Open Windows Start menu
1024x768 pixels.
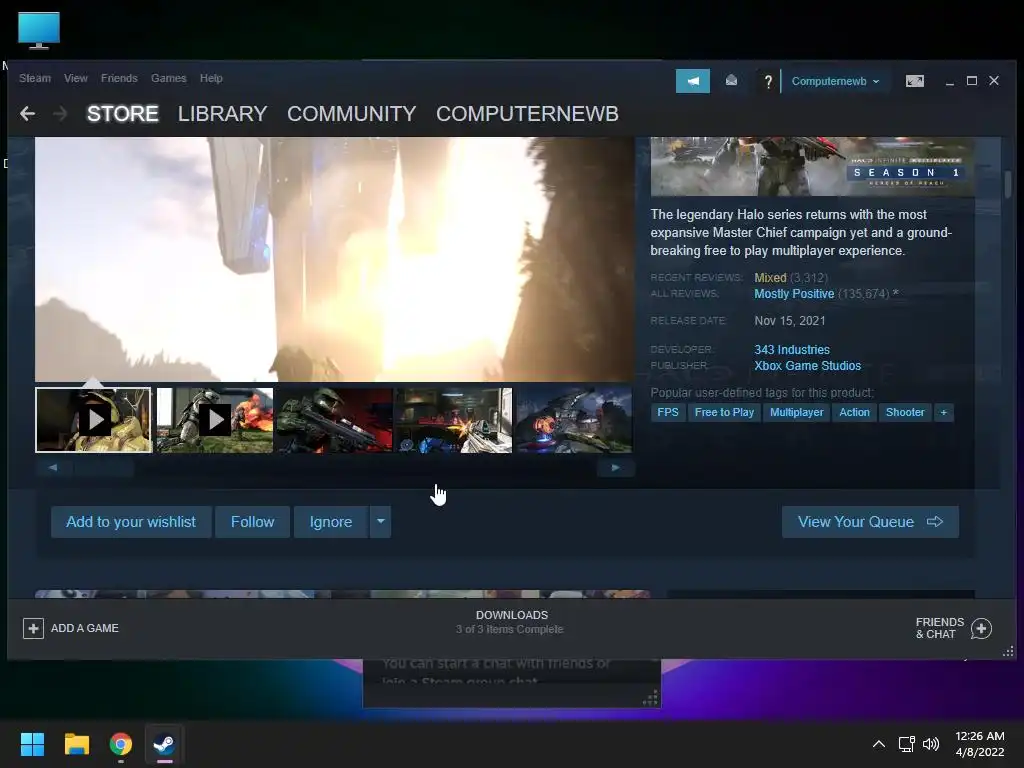(x=32, y=744)
